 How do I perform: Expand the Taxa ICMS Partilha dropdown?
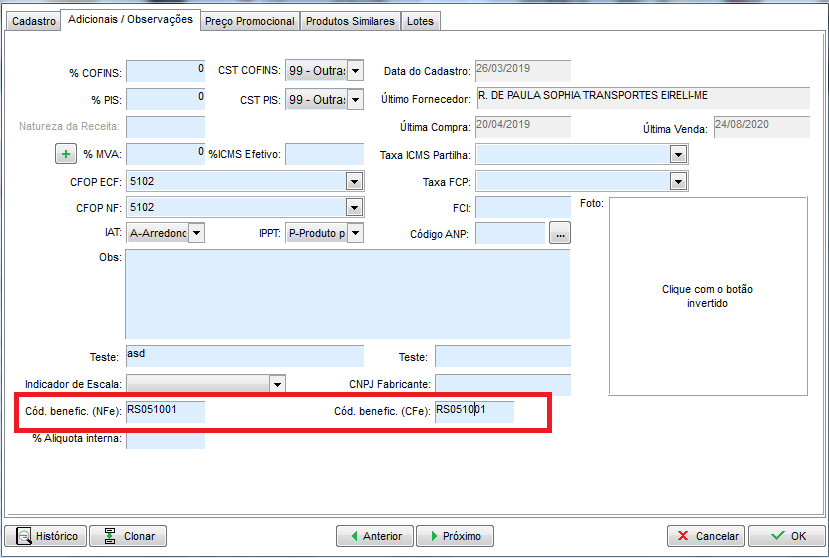click(678, 155)
